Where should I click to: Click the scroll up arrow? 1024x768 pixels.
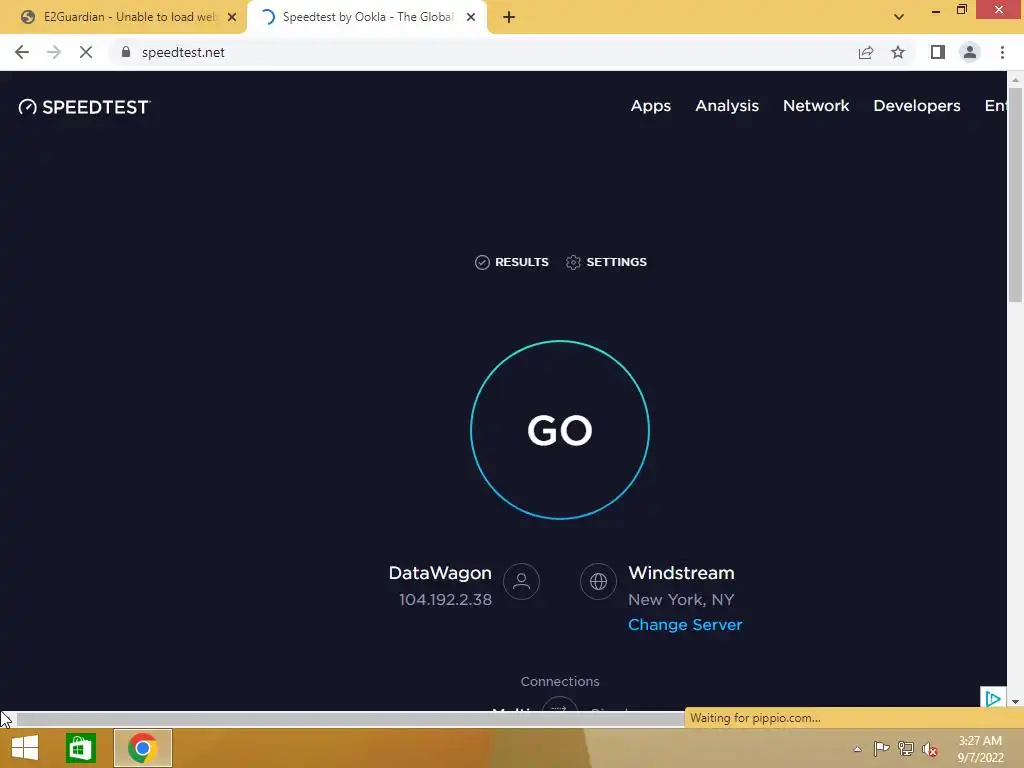(1016, 79)
